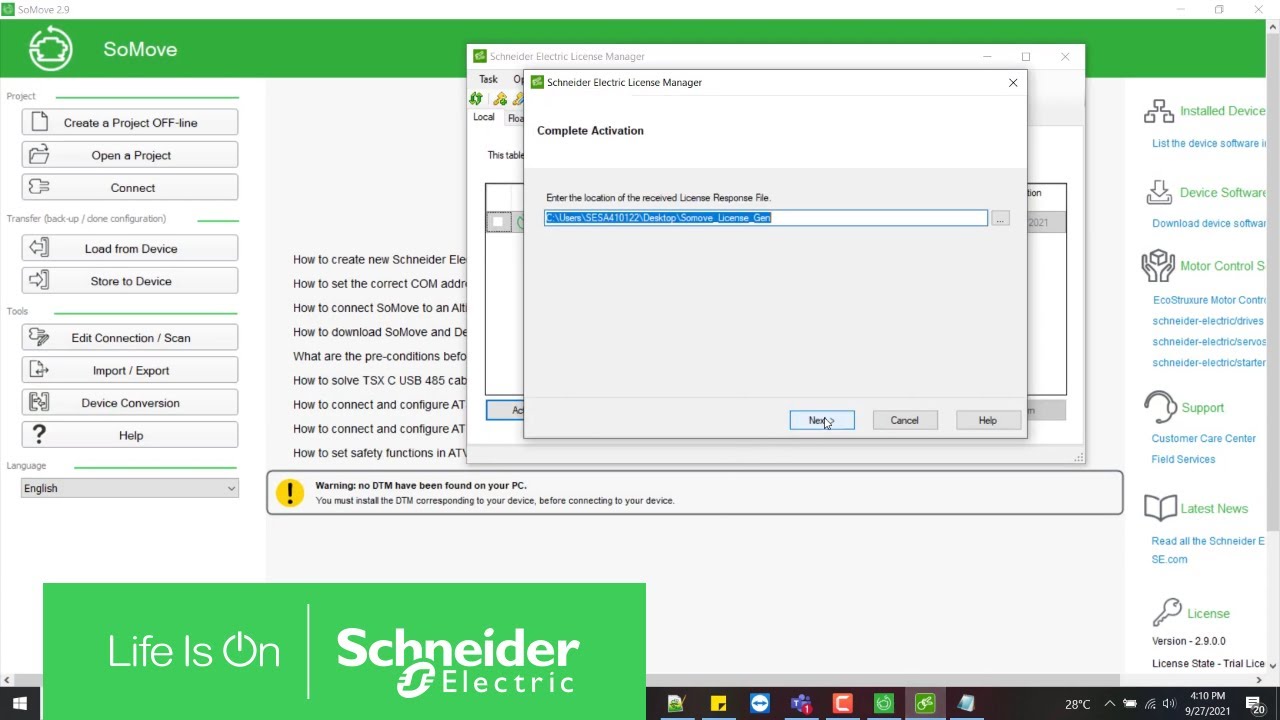Click the Device Software download icon

click(1159, 192)
